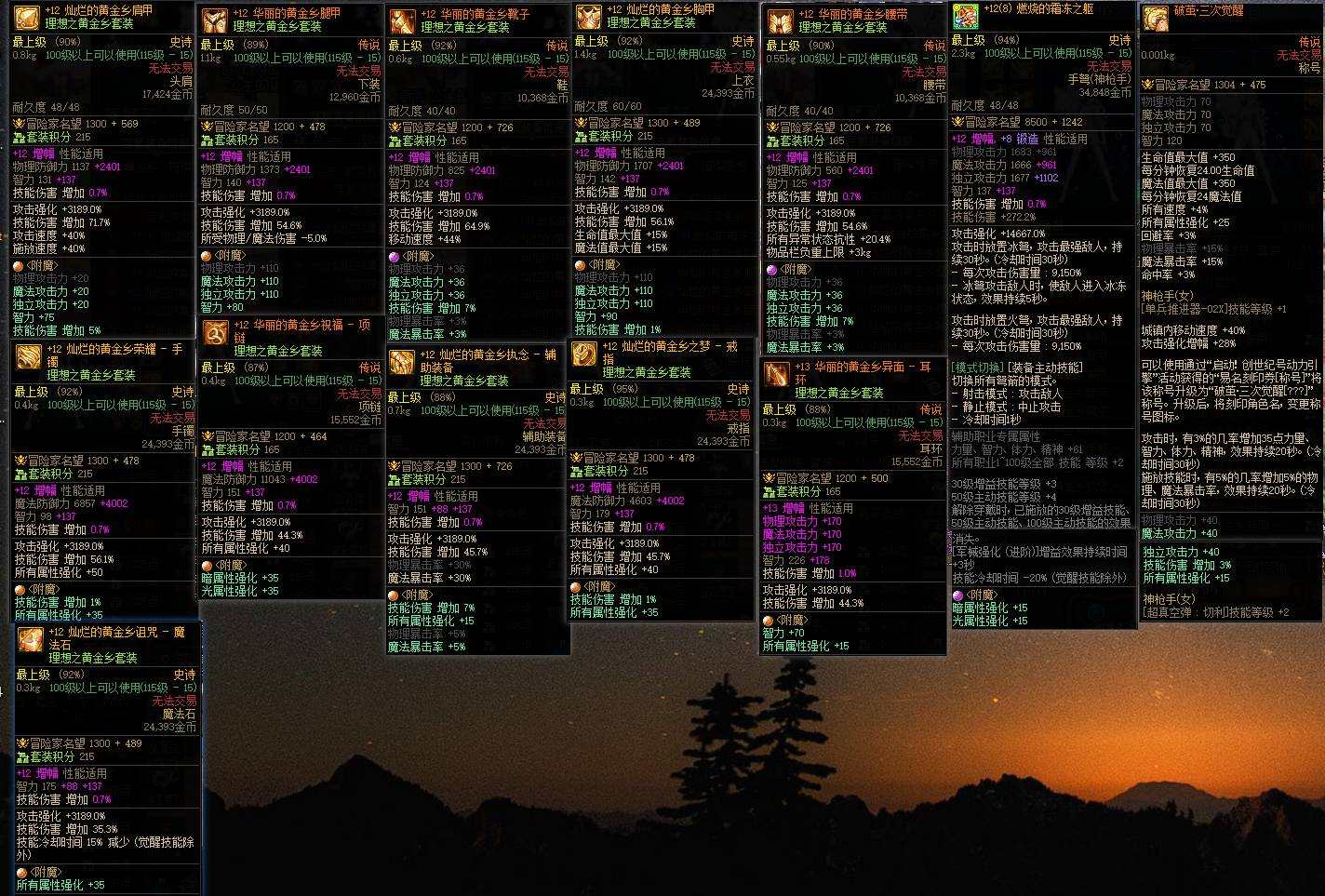Click '12,960金币' price on the 腿甲 tooltip
Image resolution: width=1325 pixels, height=896 pixels.
(x=355, y=97)
